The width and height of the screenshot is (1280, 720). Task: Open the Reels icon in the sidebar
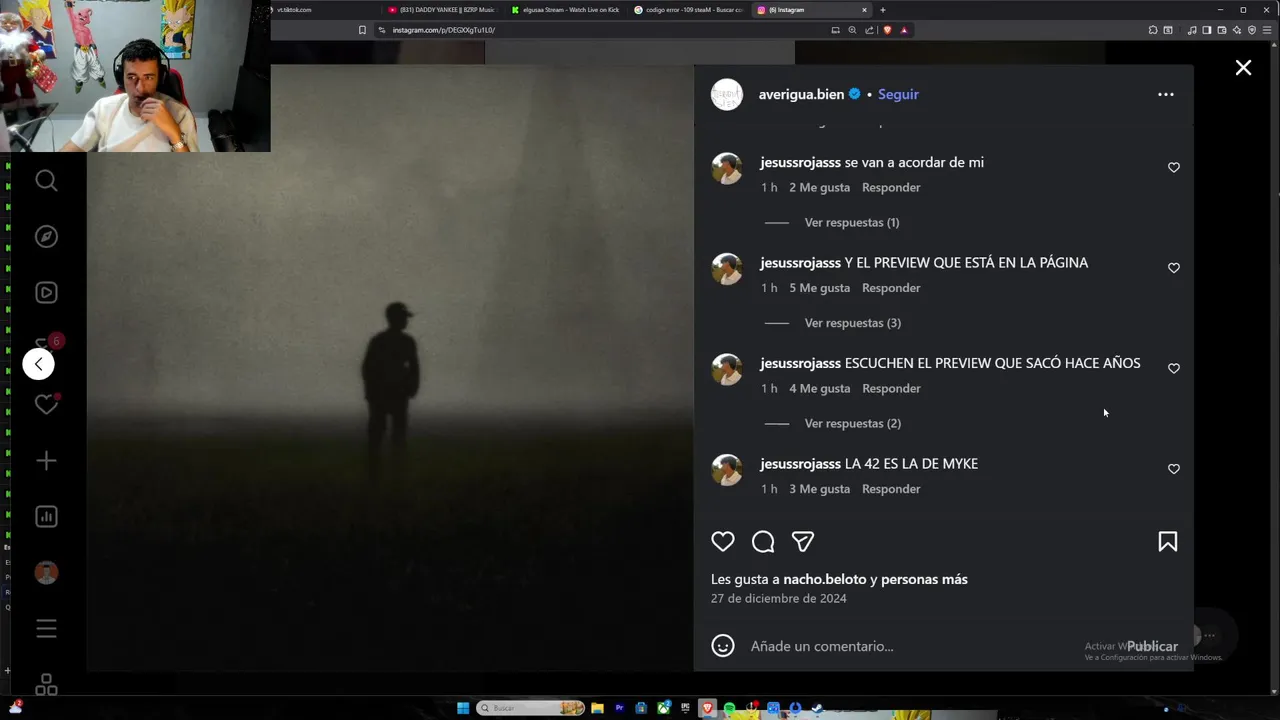point(46,293)
